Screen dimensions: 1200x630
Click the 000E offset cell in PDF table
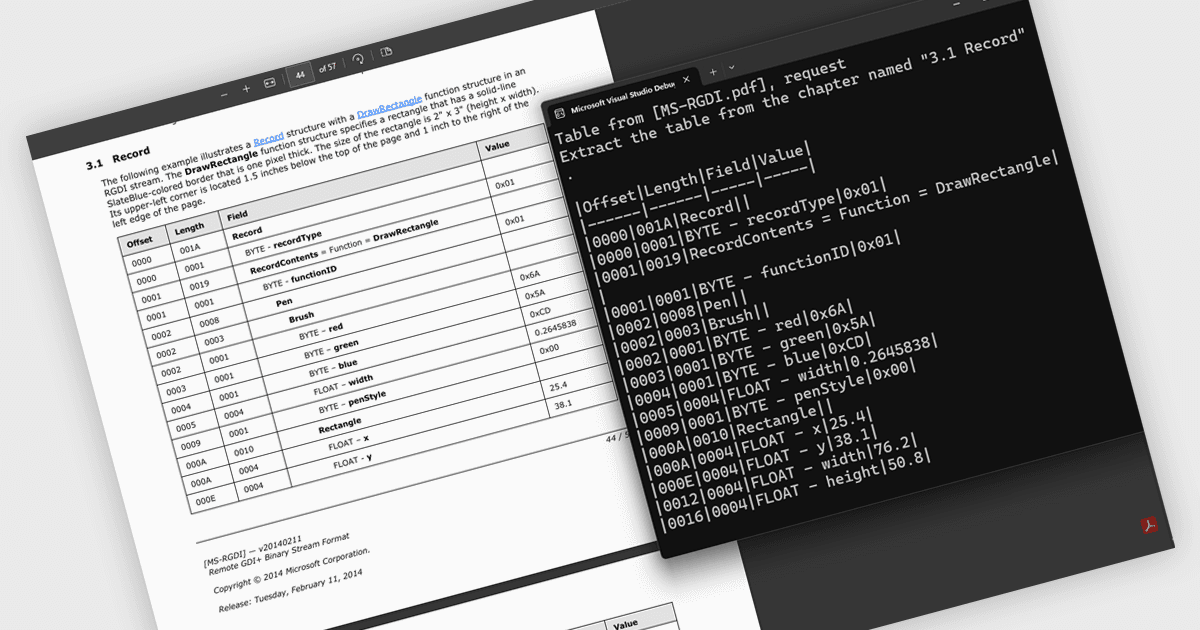click(206, 498)
